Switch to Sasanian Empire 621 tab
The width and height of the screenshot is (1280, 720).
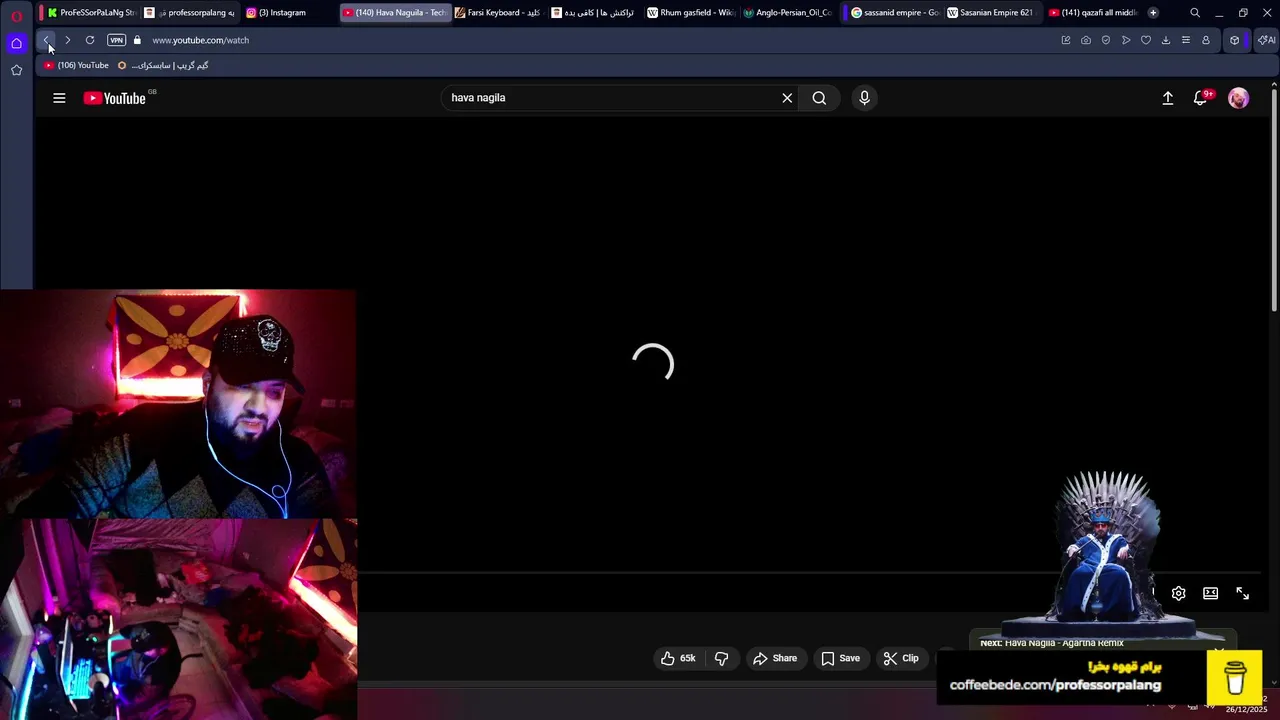[990, 13]
